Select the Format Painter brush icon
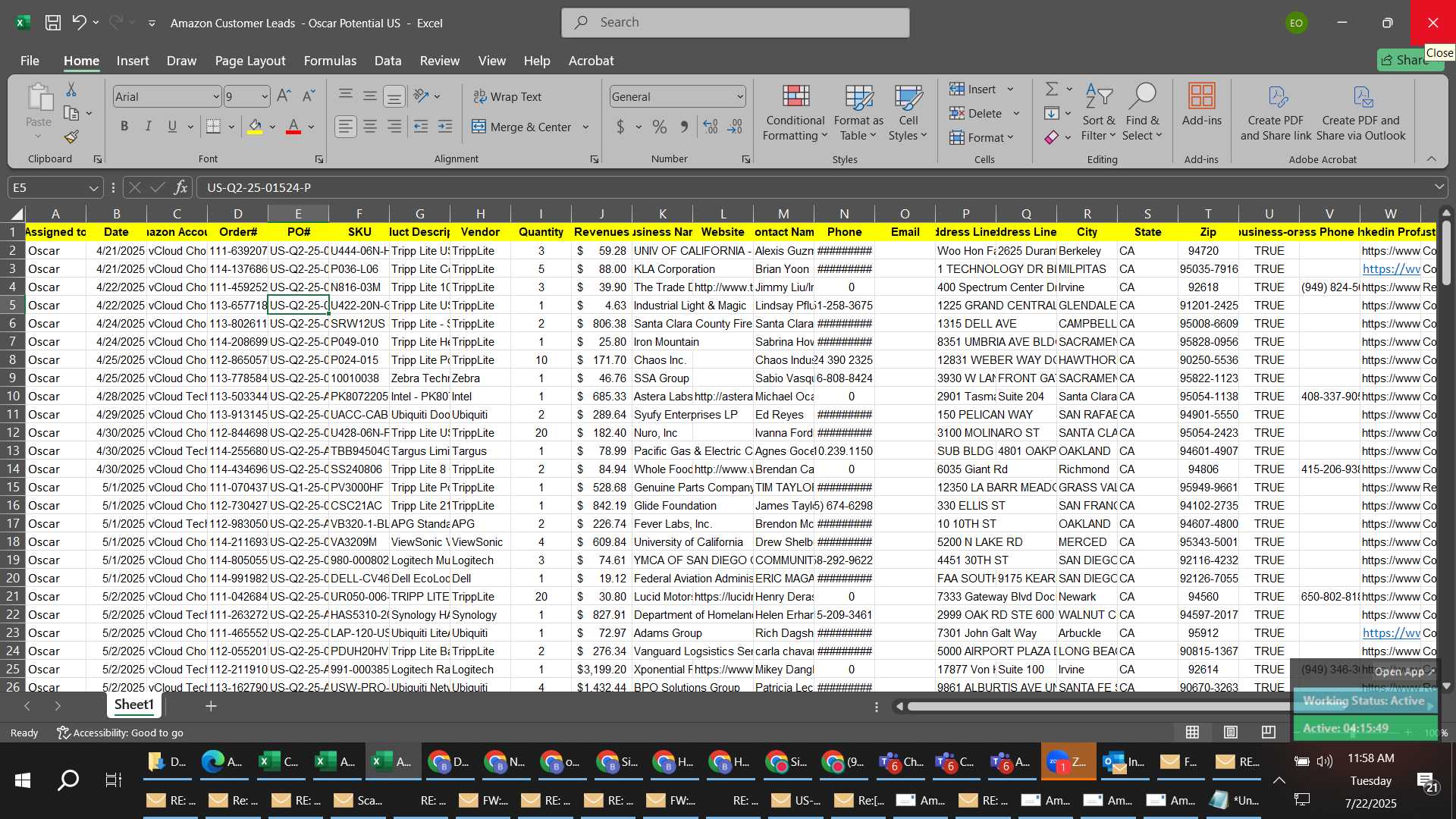The image size is (1456, 819). (71, 137)
